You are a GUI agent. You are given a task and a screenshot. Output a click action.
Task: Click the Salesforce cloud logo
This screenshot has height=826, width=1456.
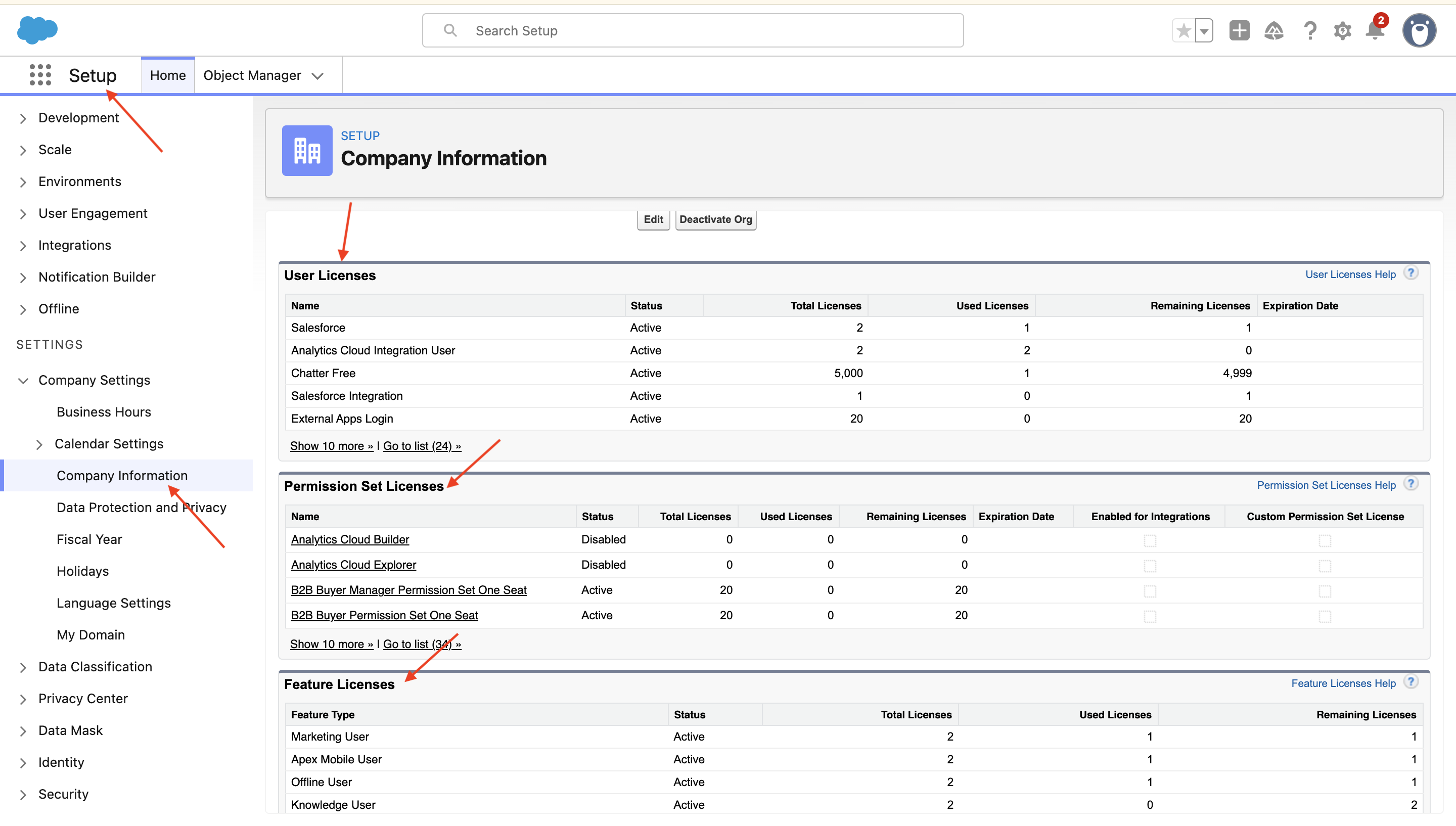(x=37, y=30)
